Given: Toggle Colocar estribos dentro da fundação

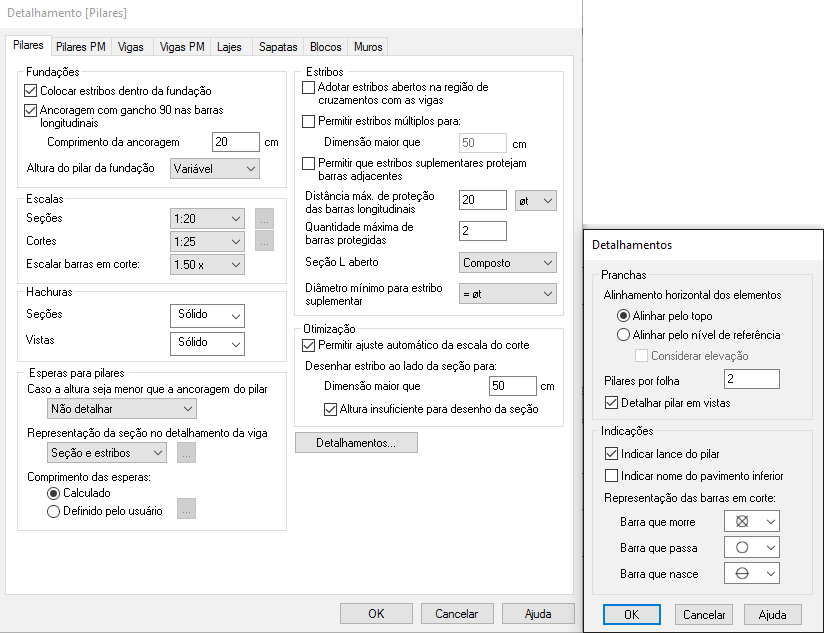Looking at the screenshot, I should tap(30, 91).
